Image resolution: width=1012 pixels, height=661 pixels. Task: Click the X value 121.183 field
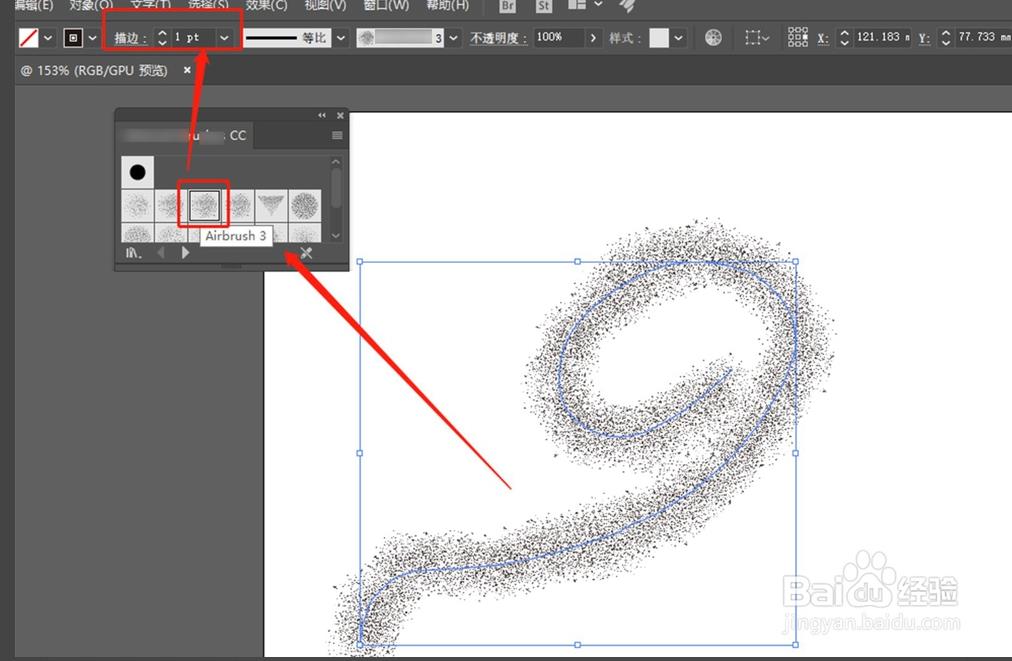(883, 37)
